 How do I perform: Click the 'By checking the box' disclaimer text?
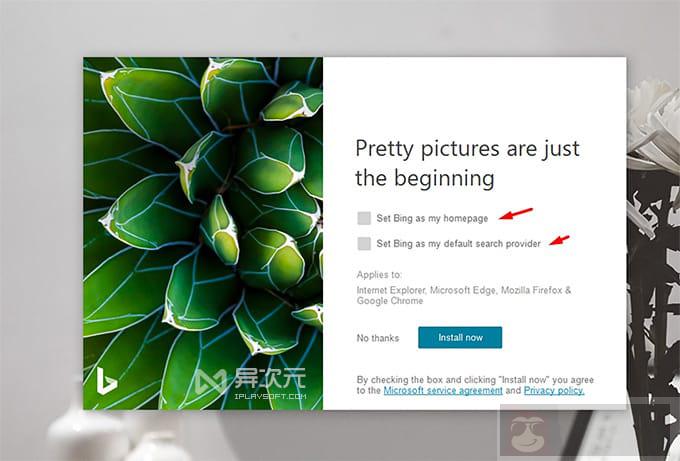[476, 380]
